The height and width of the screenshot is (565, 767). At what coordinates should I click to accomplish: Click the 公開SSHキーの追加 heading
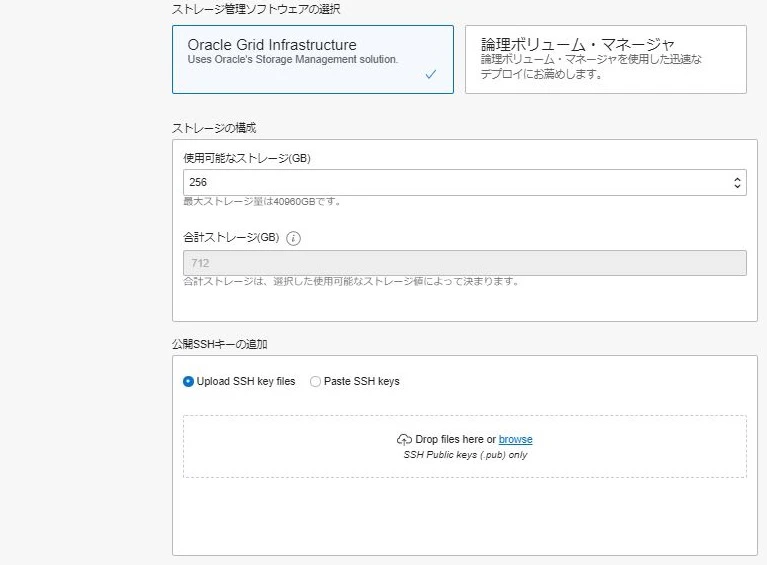tap(220, 344)
